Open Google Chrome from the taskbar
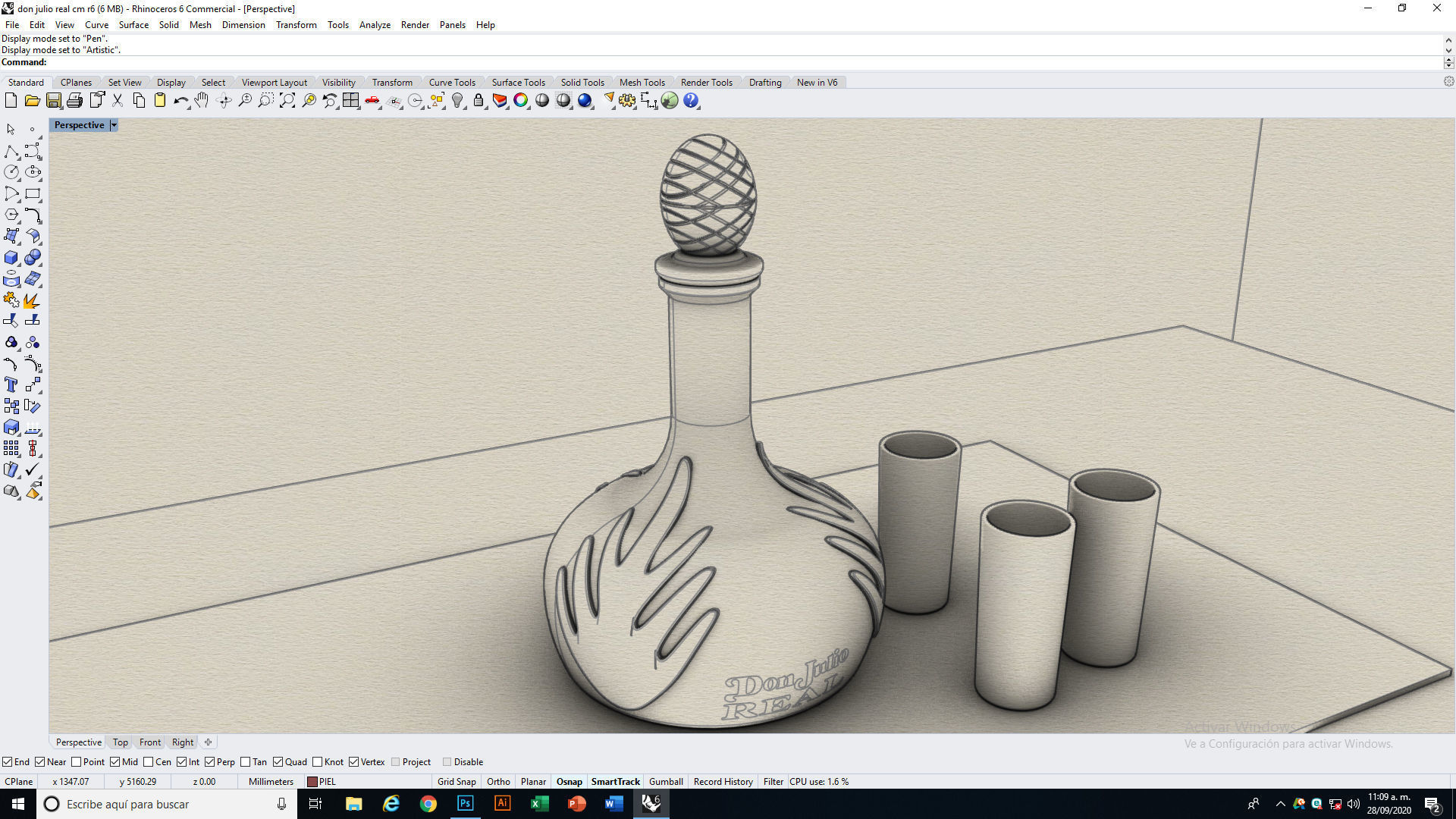 [x=428, y=804]
